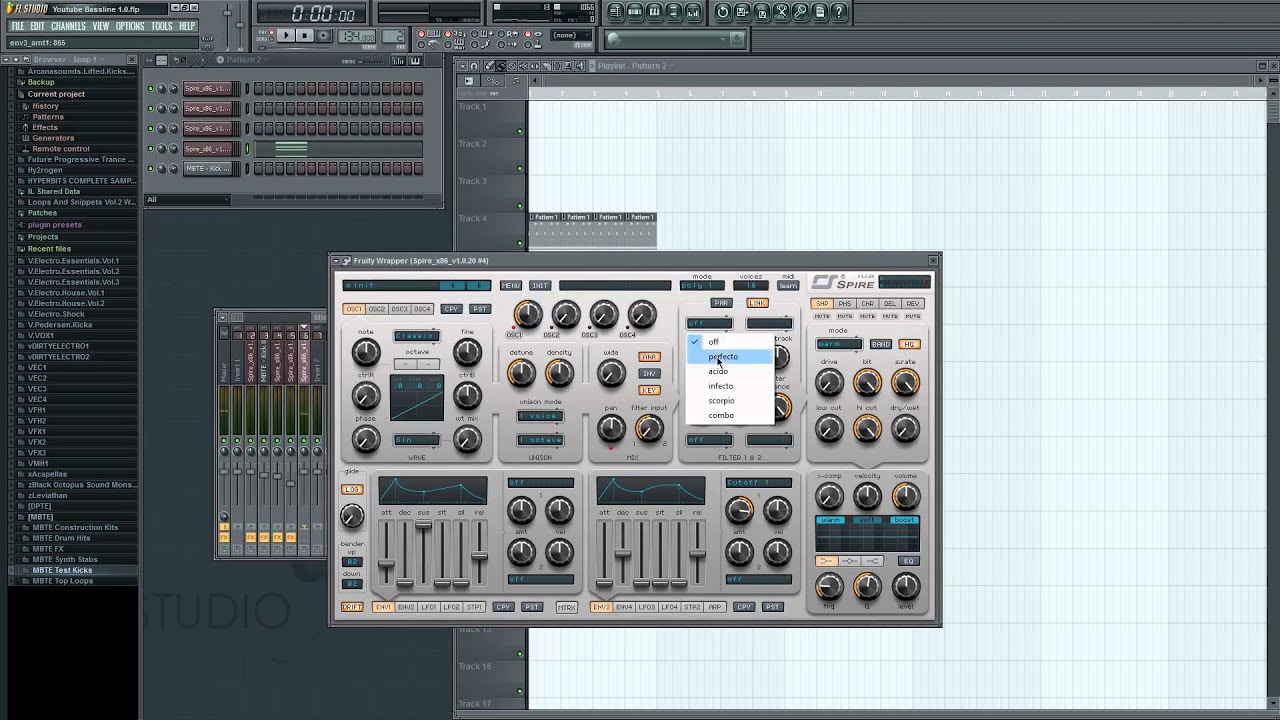Open the Cutoff 1 envelope target dropdown
The height and width of the screenshot is (720, 1280).
pos(758,483)
